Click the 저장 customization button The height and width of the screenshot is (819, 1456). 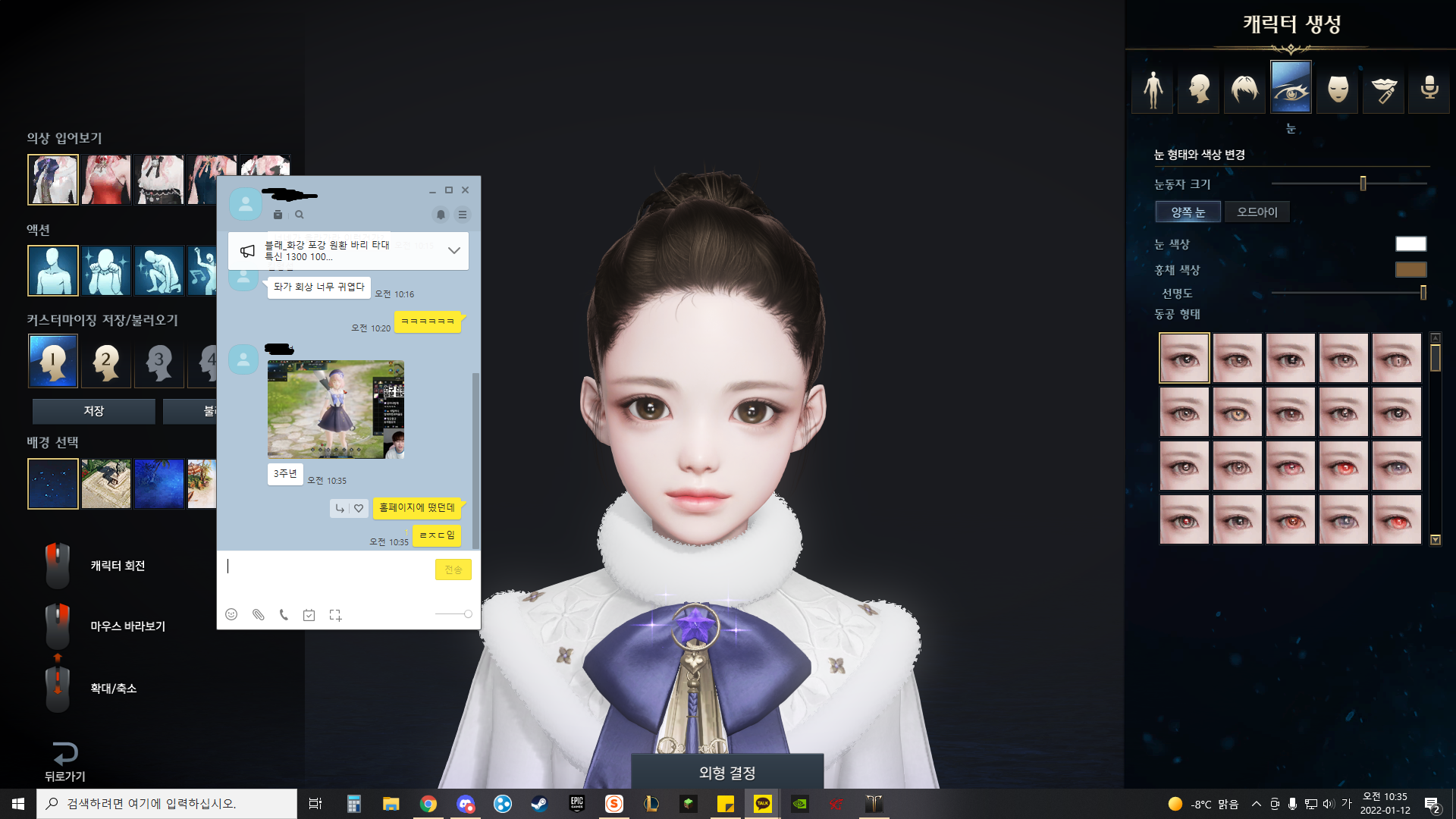point(93,411)
